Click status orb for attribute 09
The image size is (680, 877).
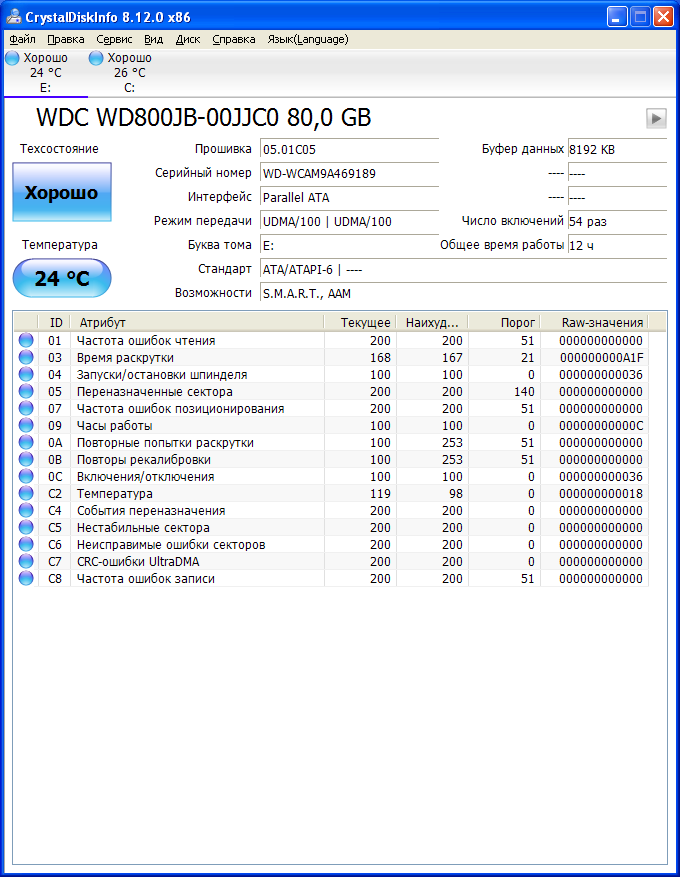pos(26,425)
